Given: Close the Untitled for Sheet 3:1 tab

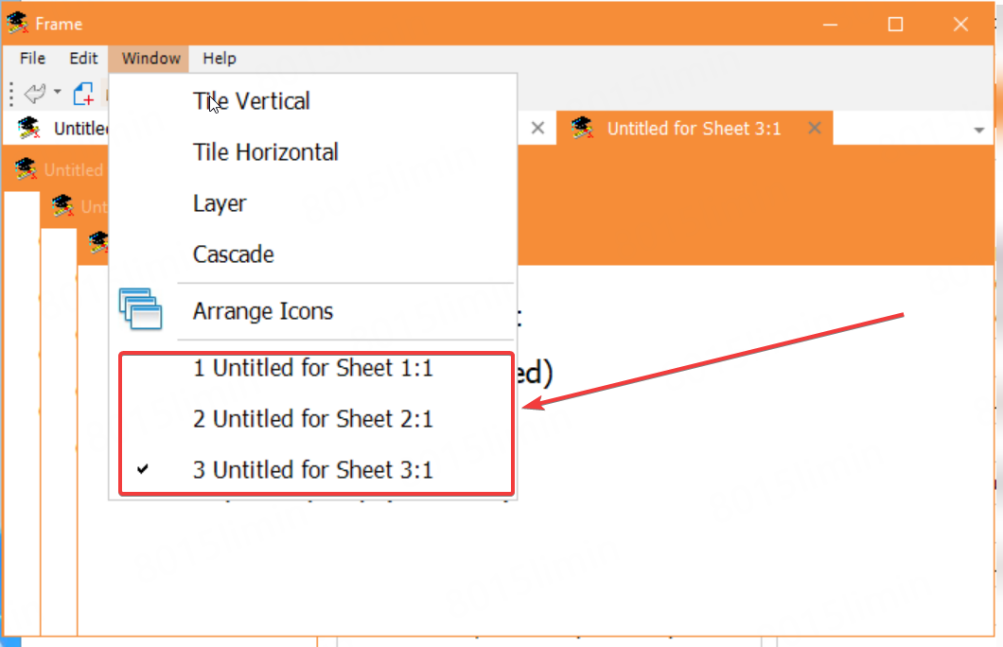Looking at the screenshot, I should [x=814, y=128].
